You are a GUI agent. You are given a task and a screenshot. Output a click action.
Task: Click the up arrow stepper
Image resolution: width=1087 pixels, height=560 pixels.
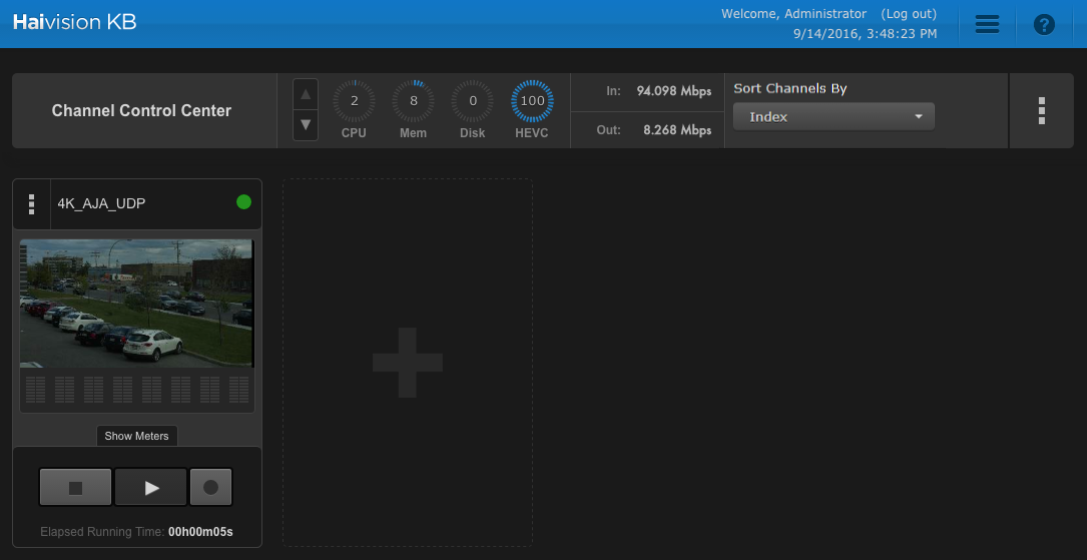(306, 95)
